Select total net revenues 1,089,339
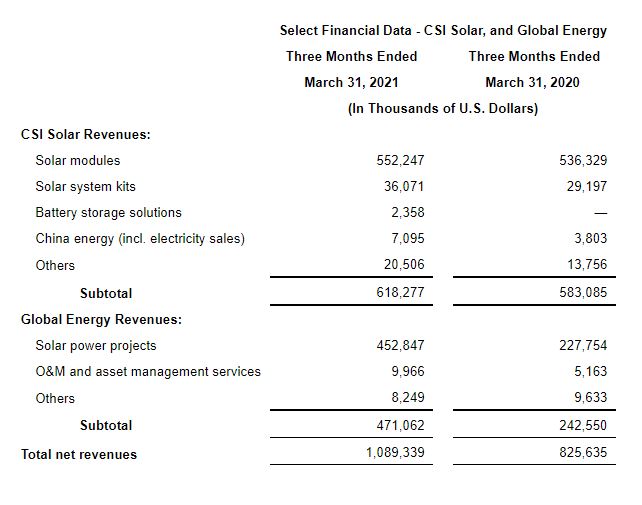642x505 pixels. (x=395, y=453)
